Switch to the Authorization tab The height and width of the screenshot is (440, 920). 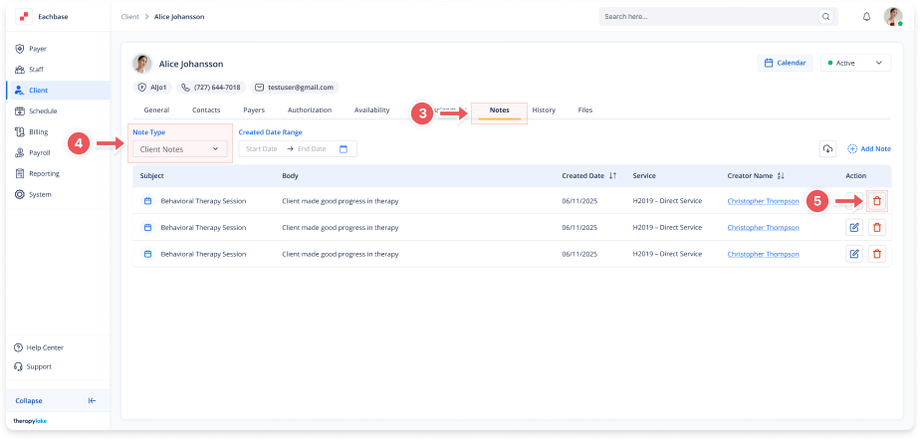click(x=309, y=110)
